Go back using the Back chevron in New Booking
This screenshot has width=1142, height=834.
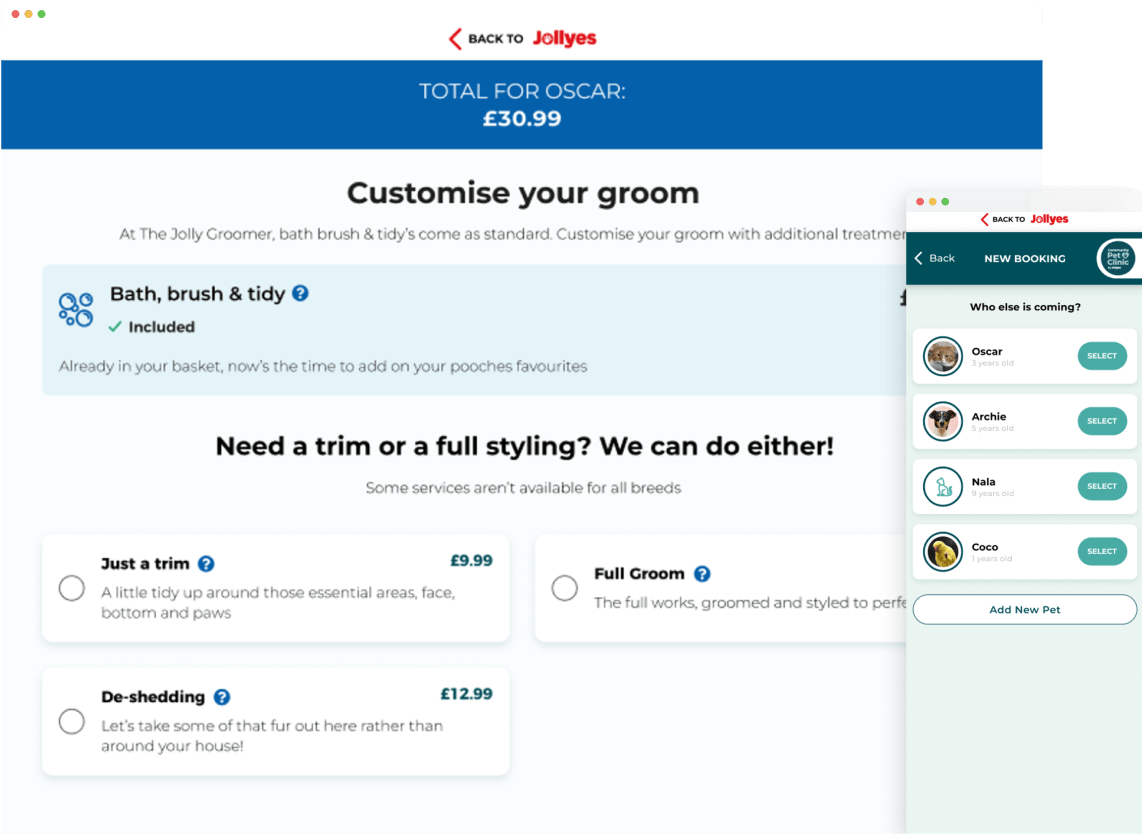(x=934, y=258)
